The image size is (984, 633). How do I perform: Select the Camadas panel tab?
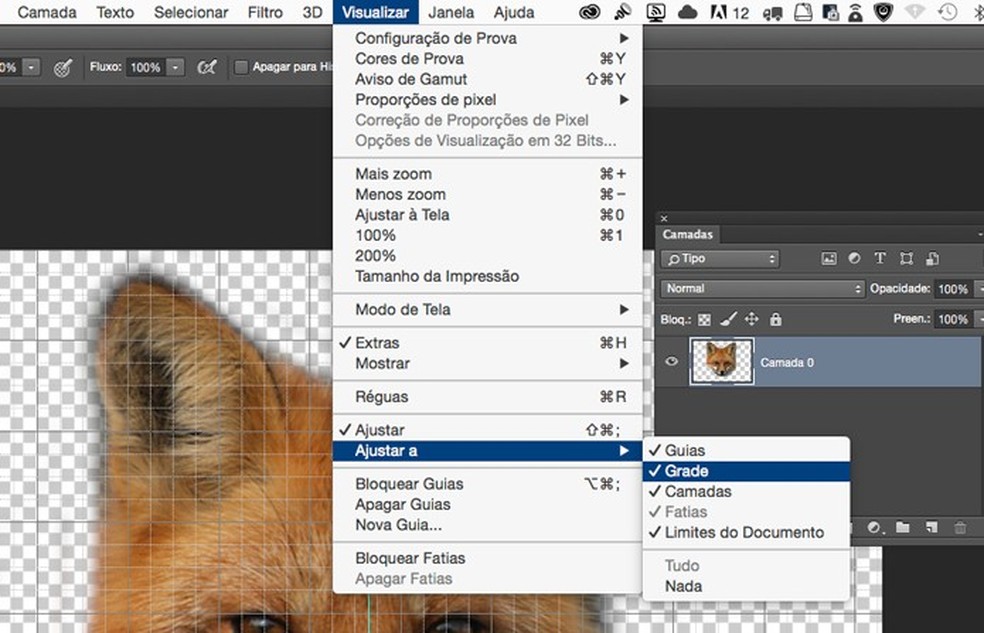click(x=688, y=235)
